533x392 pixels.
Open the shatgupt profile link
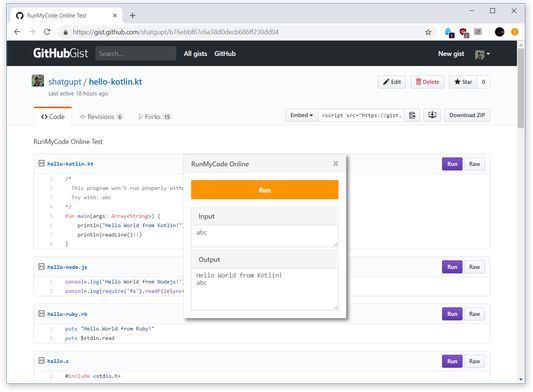point(65,82)
